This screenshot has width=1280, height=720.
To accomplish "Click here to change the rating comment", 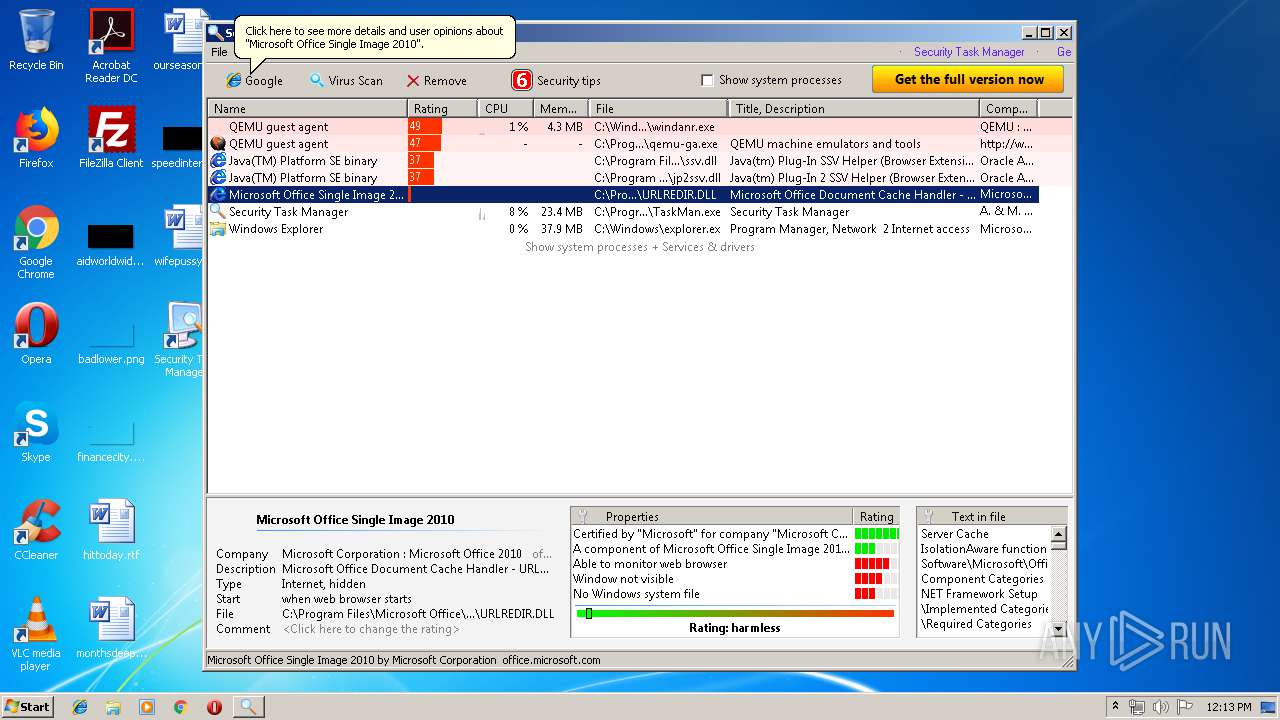I will click(x=371, y=629).
